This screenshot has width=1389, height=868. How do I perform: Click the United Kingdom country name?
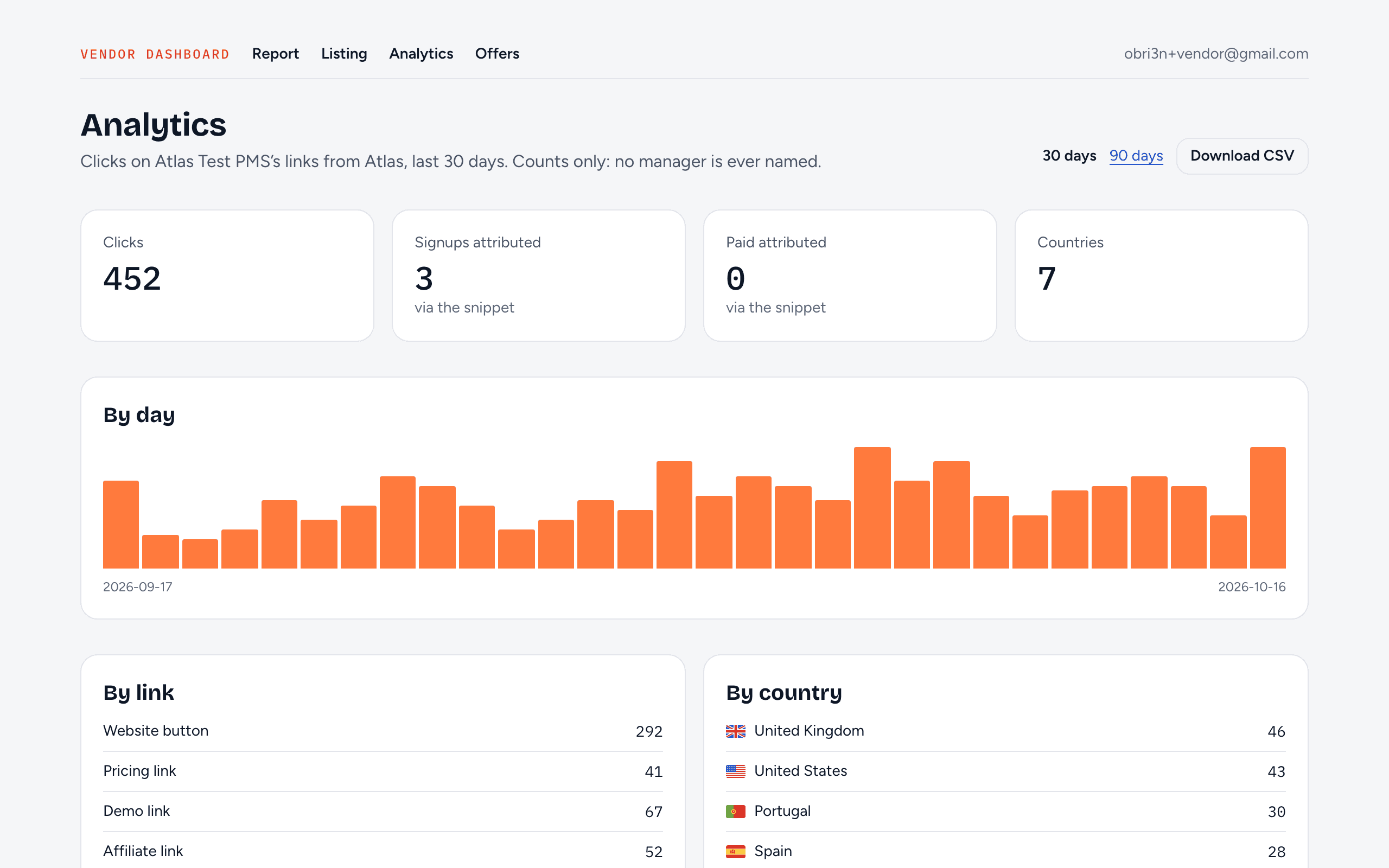[x=809, y=731]
